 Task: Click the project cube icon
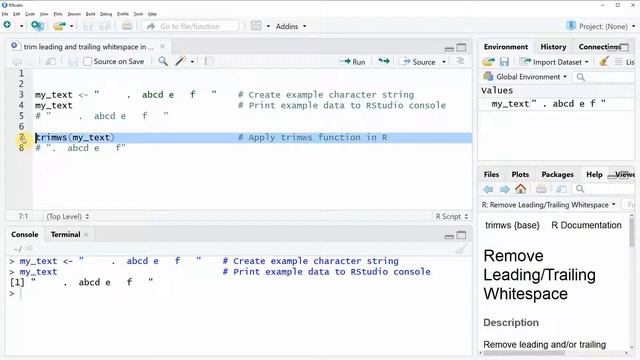[571, 26]
